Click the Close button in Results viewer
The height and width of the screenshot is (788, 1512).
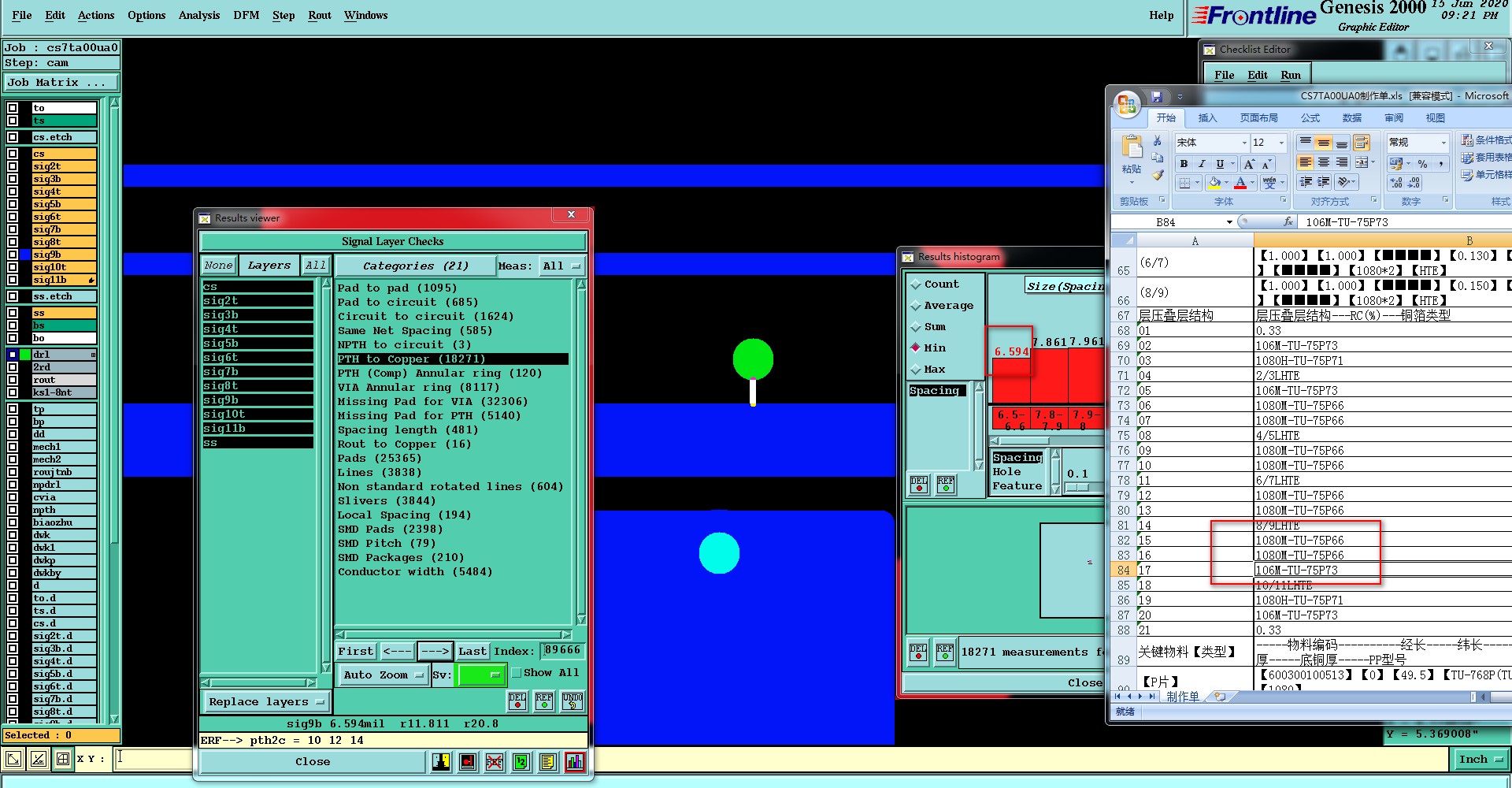(x=313, y=762)
